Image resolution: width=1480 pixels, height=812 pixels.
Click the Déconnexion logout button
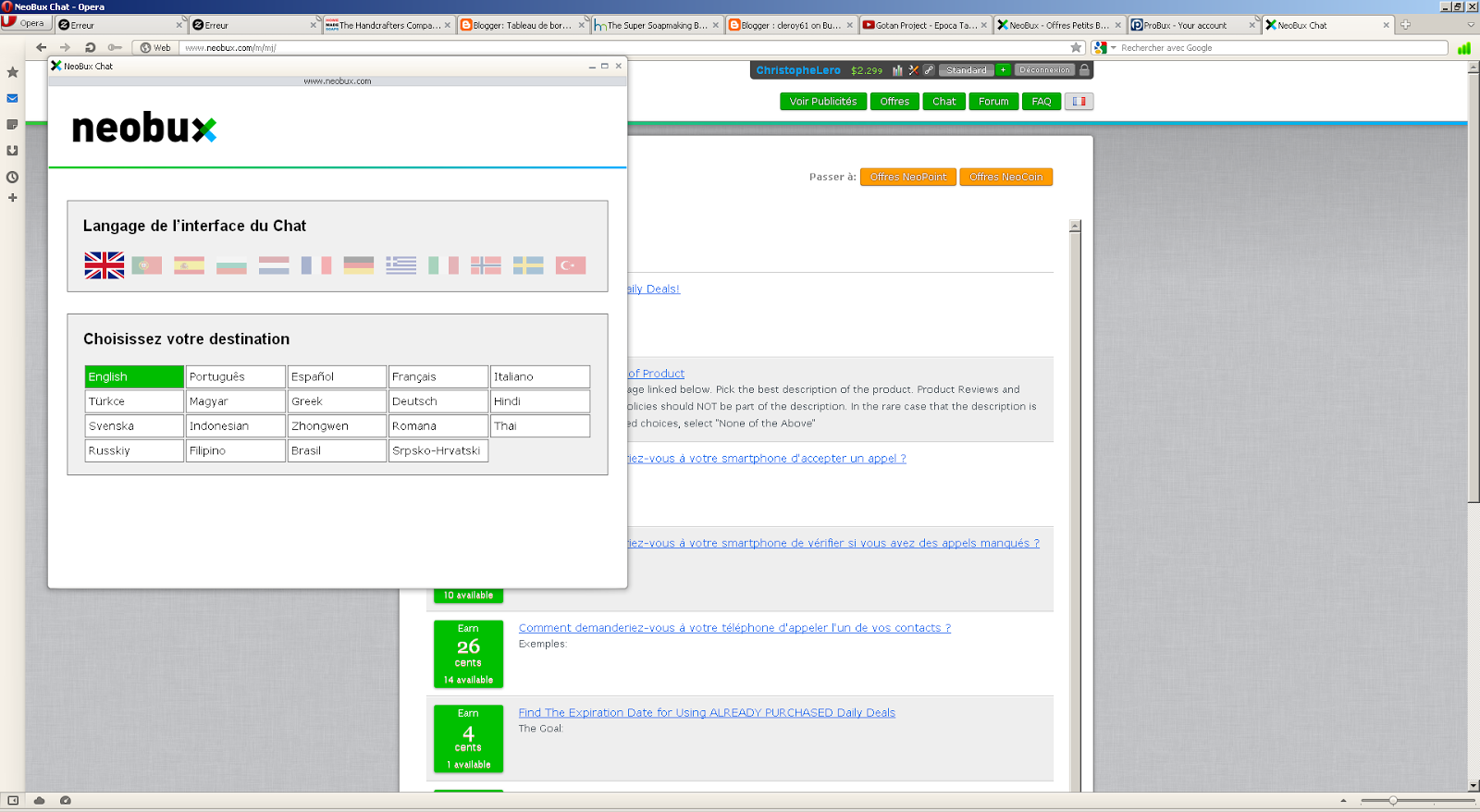click(1045, 70)
